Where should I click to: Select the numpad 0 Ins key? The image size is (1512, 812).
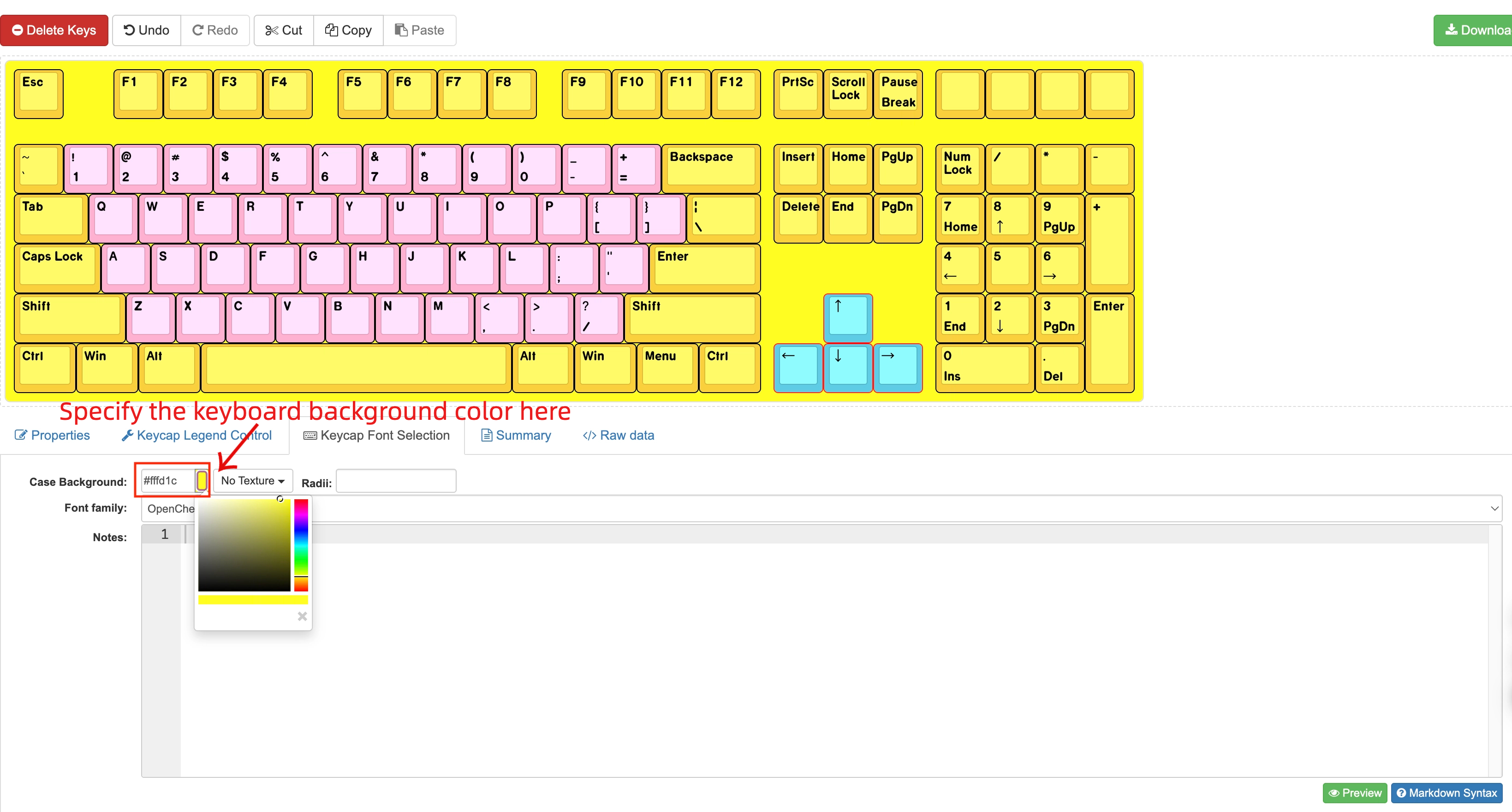point(985,368)
